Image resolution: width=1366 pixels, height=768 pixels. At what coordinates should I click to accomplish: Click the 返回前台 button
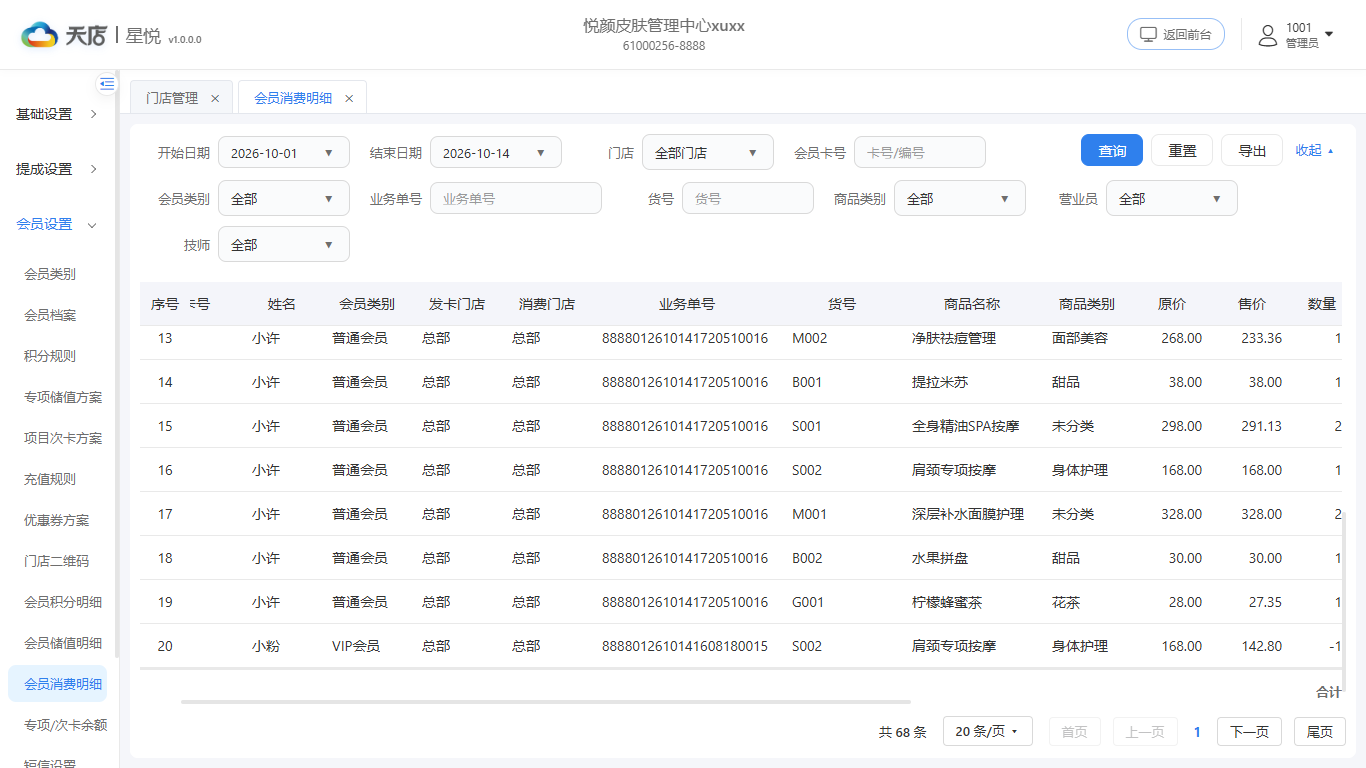click(x=1176, y=34)
